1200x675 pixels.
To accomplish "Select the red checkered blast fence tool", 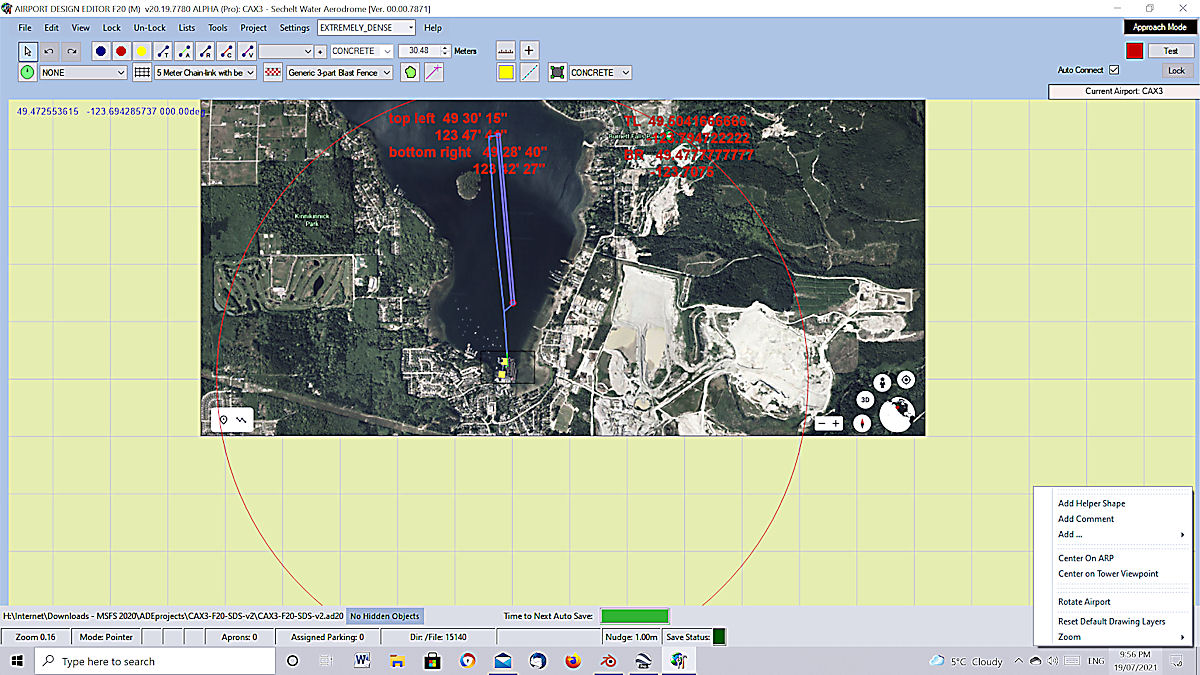I will pyautogui.click(x=272, y=72).
